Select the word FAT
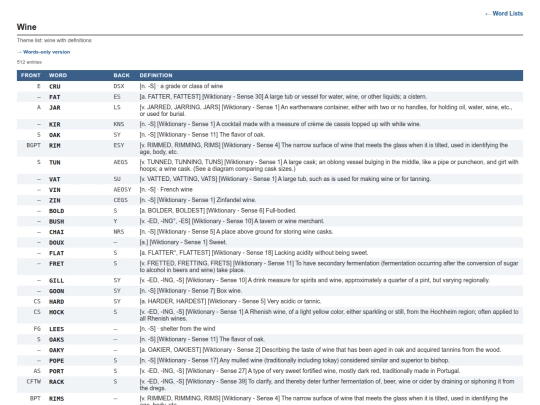 coord(54,97)
